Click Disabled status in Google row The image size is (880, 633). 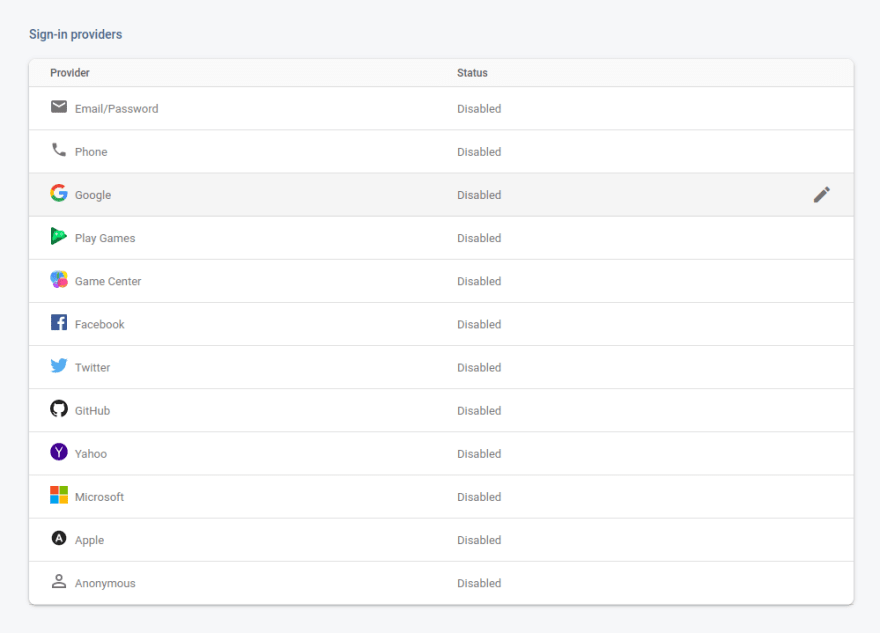(479, 195)
